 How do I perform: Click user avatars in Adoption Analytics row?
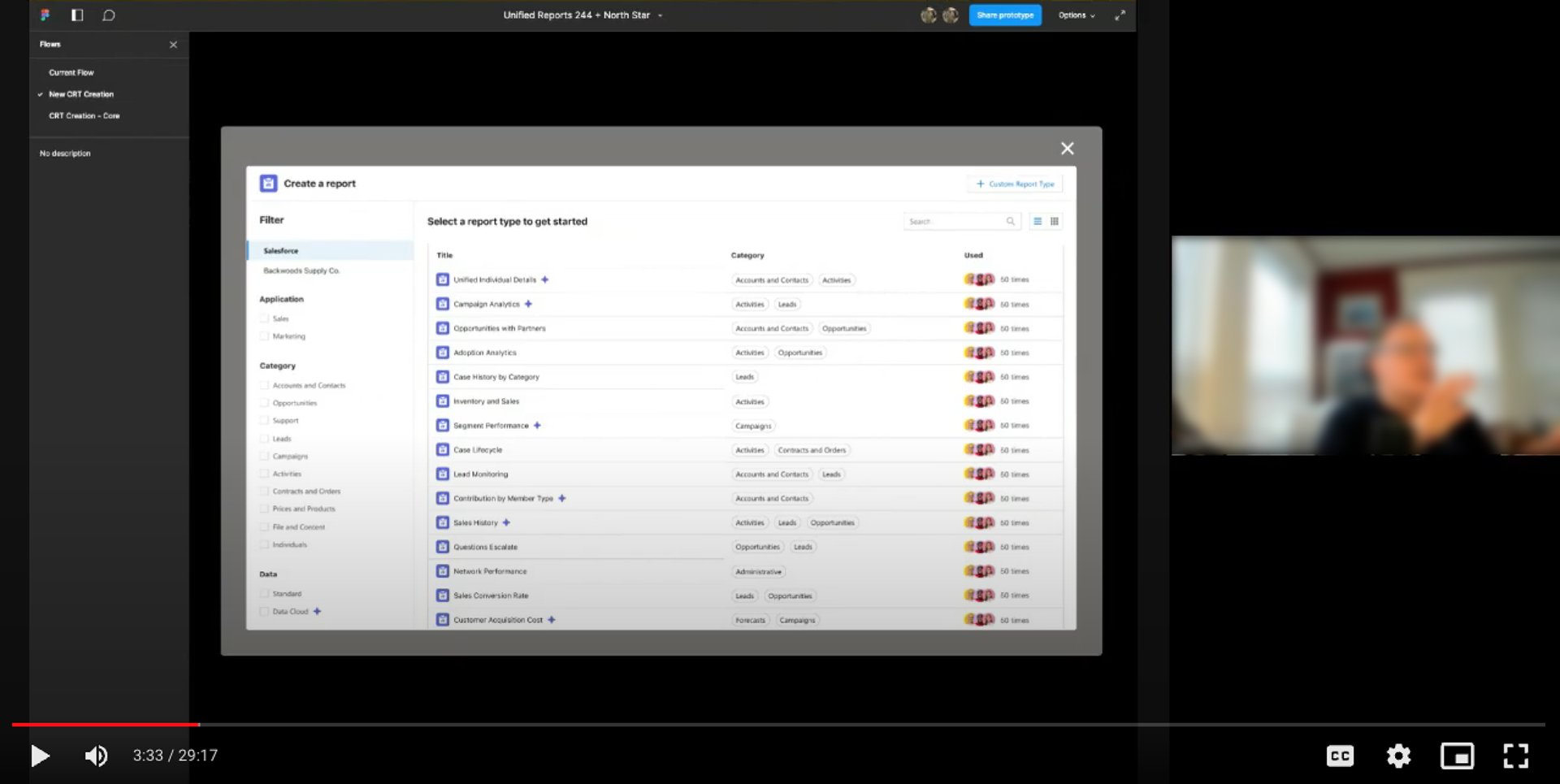[979, 353]
